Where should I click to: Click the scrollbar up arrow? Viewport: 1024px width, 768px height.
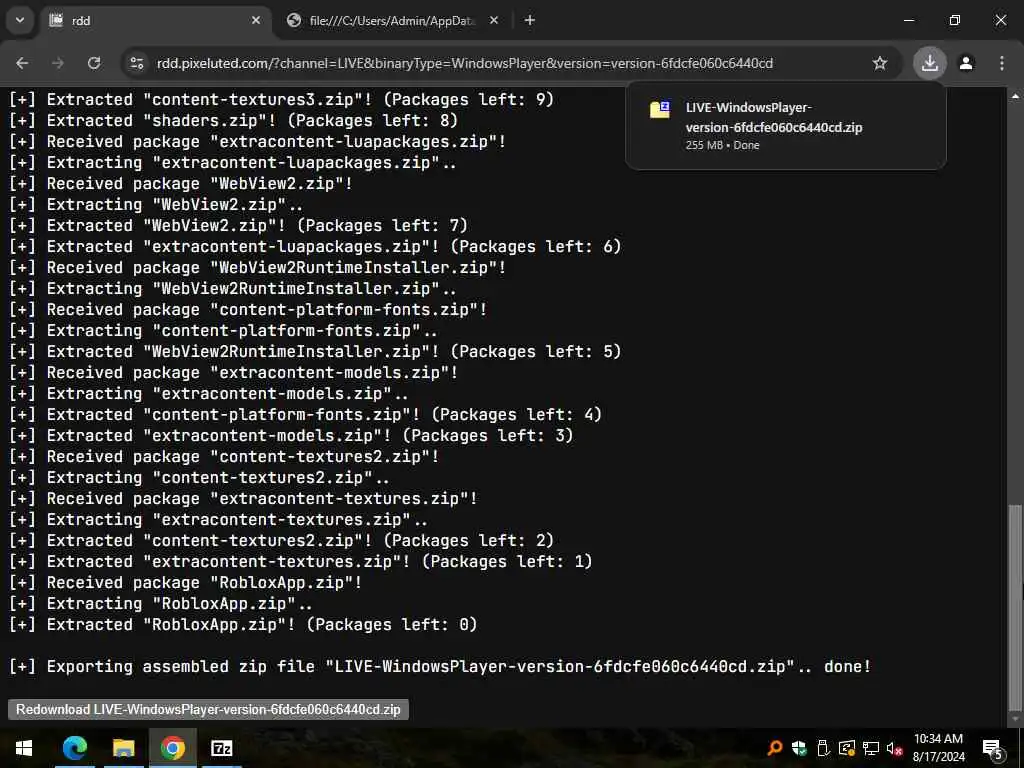coord(1014,96)
